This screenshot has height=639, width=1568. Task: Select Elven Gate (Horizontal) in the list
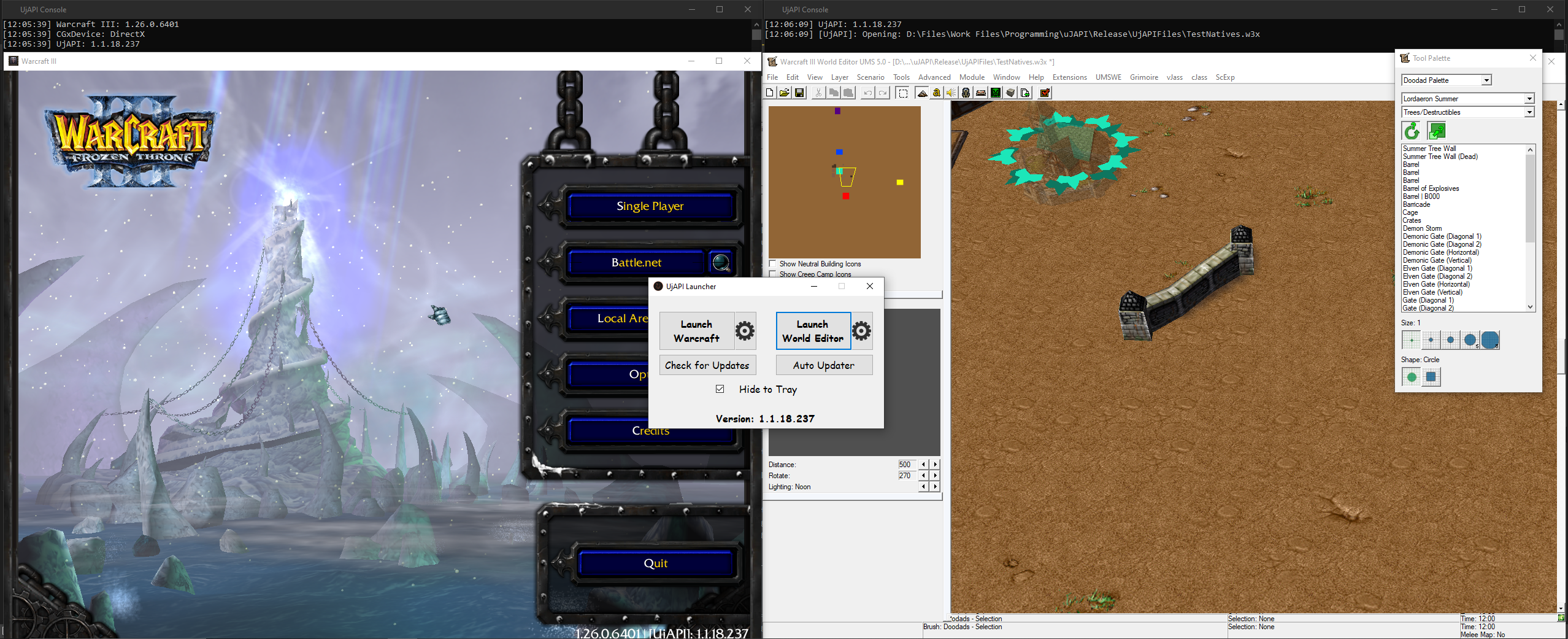1436,284
